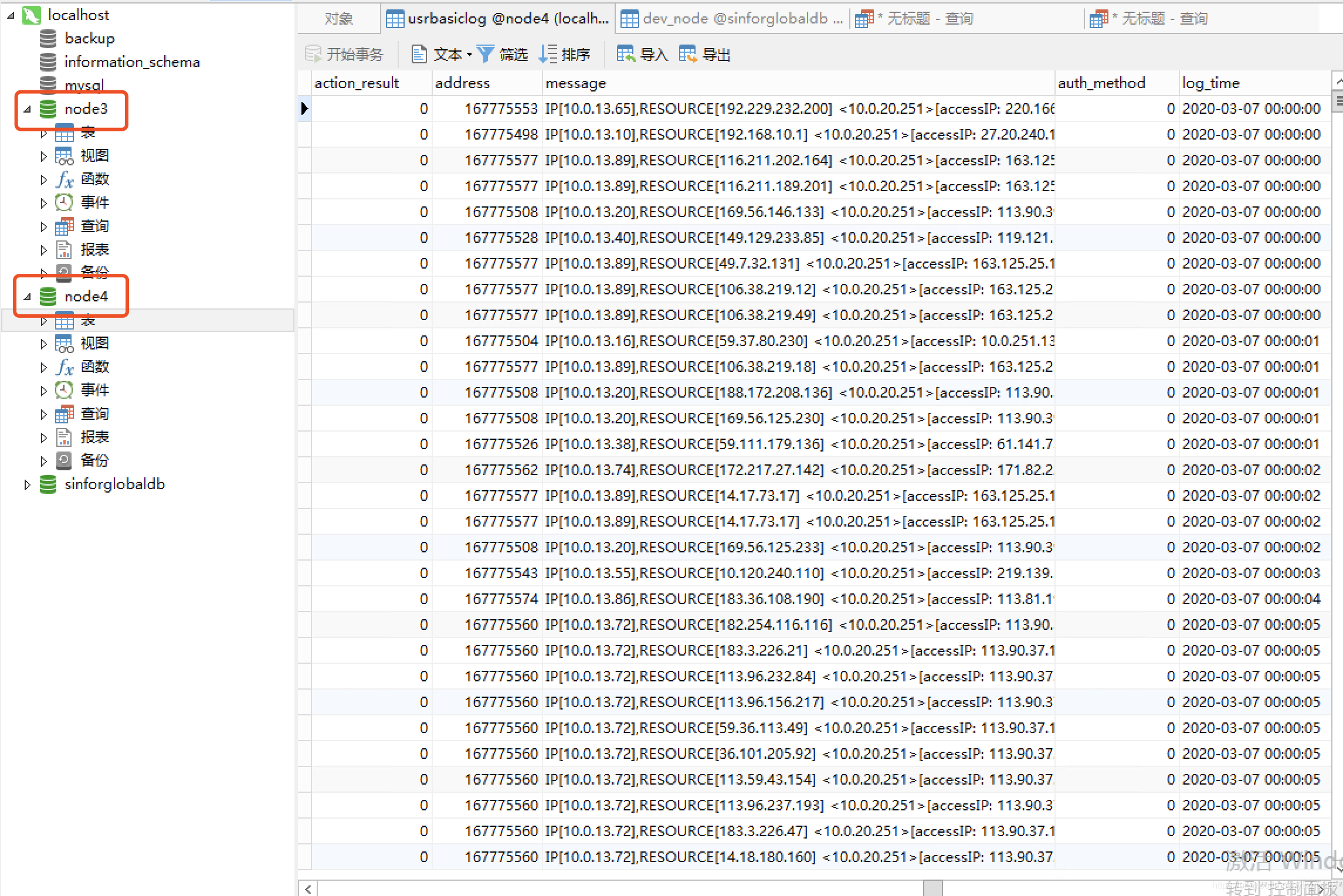Click log_time cell 2020-03-07 00:00:04
Viewport: 1343px width, 896px height.
(x=1254, y=599)
